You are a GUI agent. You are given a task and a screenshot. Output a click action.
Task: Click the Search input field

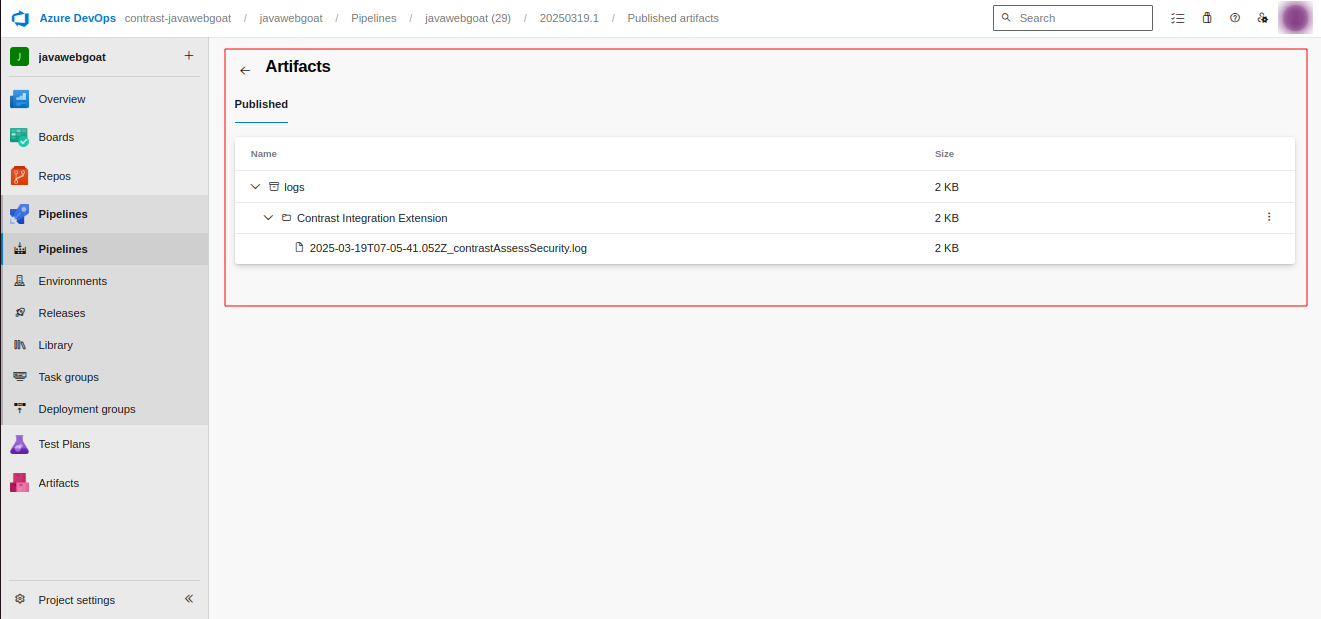tap(1080, 18)
